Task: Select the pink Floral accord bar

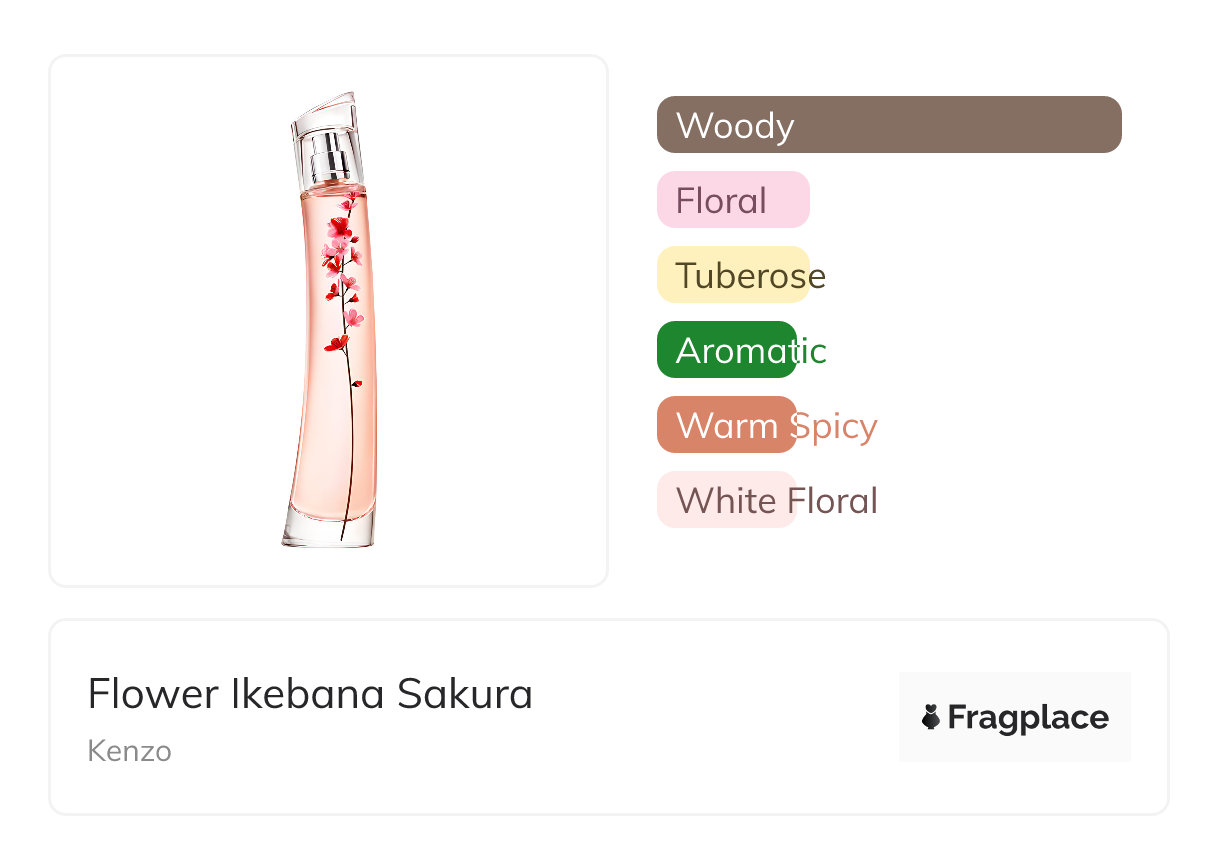Action: coord(732,200)
